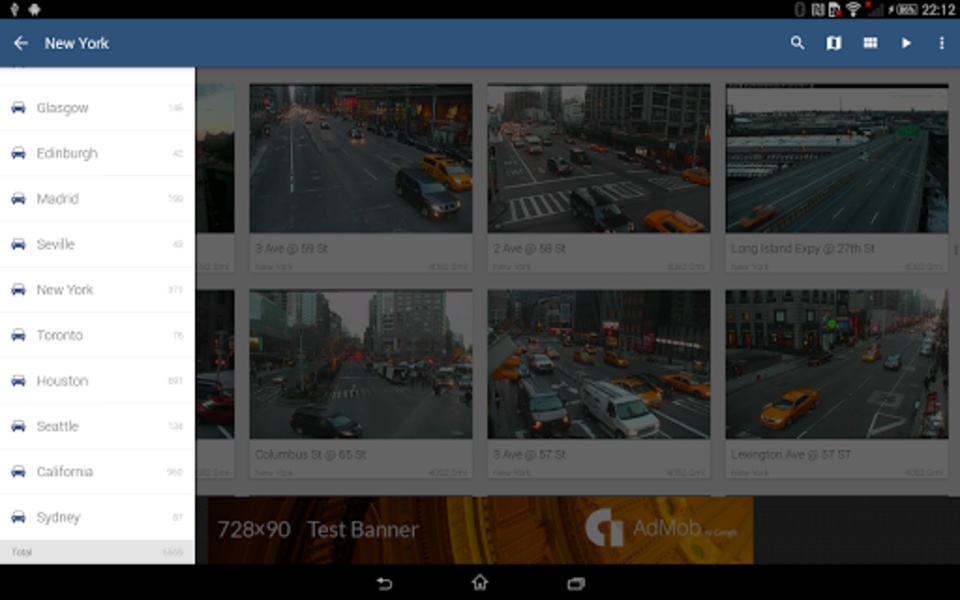Click the car icon beside Toronto
The width and height of the screenshot is (960, 600).
coord(18,335)
